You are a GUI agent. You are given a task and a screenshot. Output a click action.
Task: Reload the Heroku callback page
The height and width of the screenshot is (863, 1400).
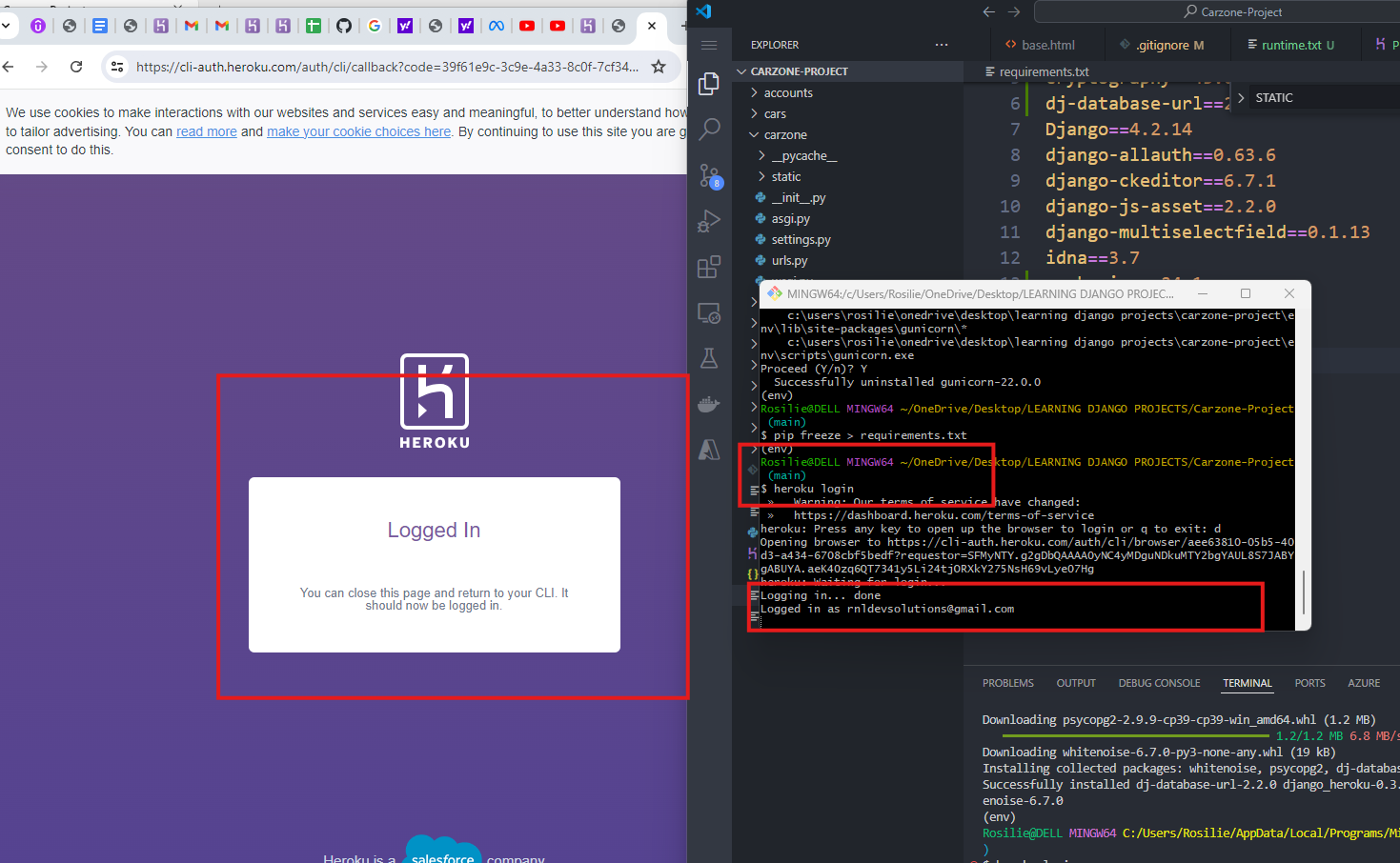pos(76,67)
